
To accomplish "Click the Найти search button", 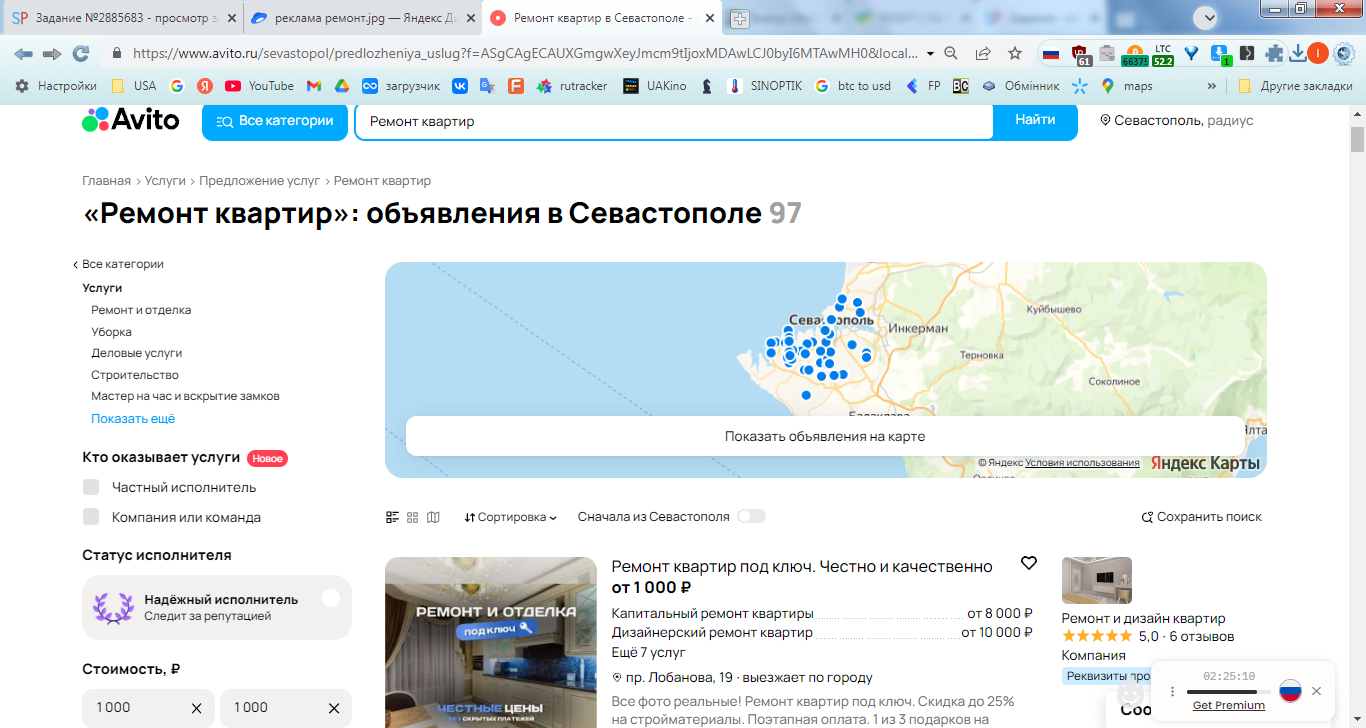I will click(1035, 121).
